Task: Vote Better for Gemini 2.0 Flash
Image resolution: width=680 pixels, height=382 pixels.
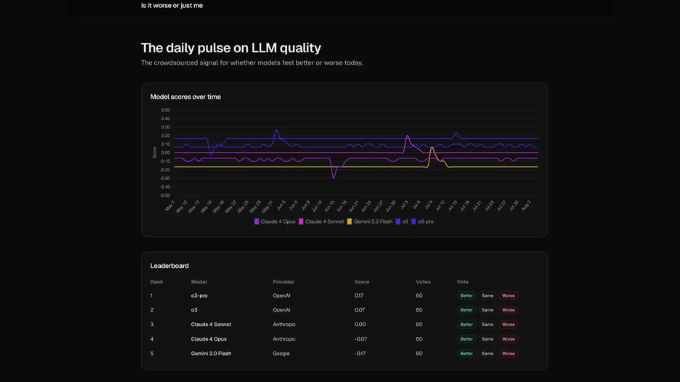Action: tap(466, 353)
